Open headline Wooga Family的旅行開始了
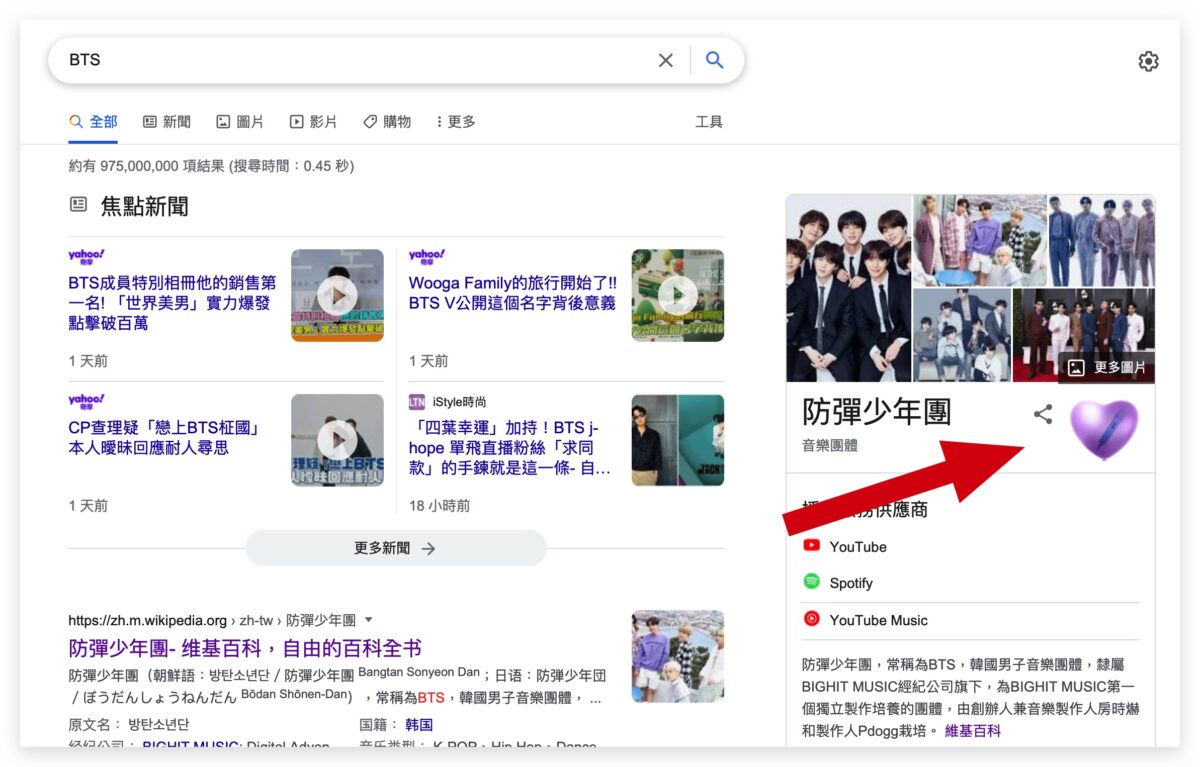This screenshot has height=767, width=1200. (x=512, y=293)
